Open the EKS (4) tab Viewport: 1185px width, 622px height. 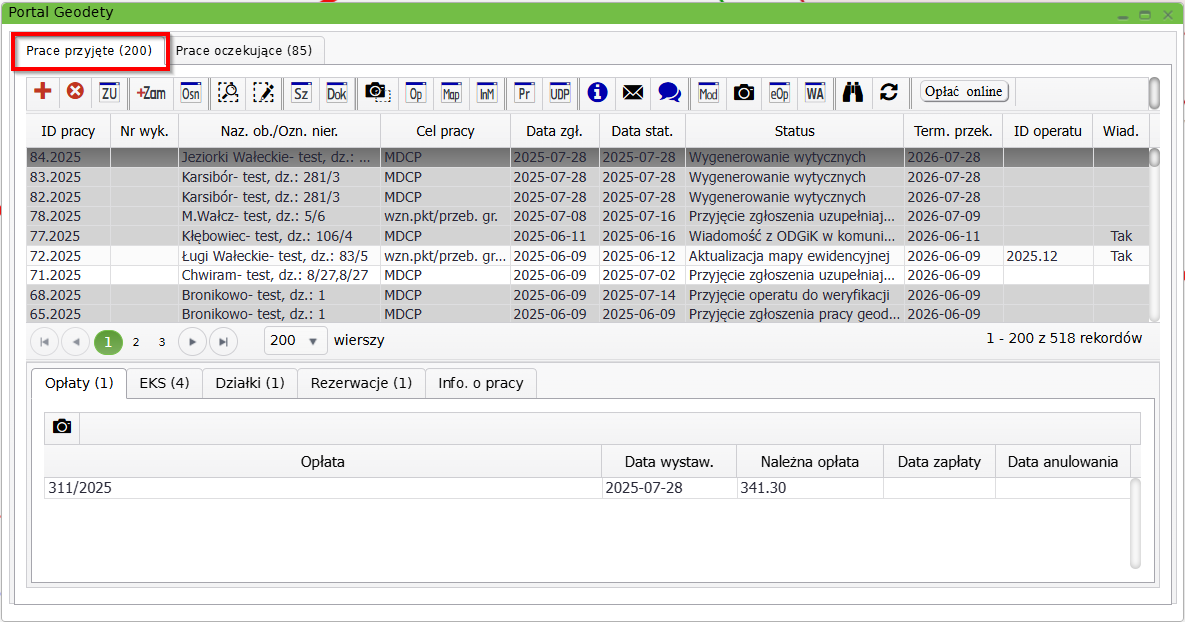(x=165, y=383)
